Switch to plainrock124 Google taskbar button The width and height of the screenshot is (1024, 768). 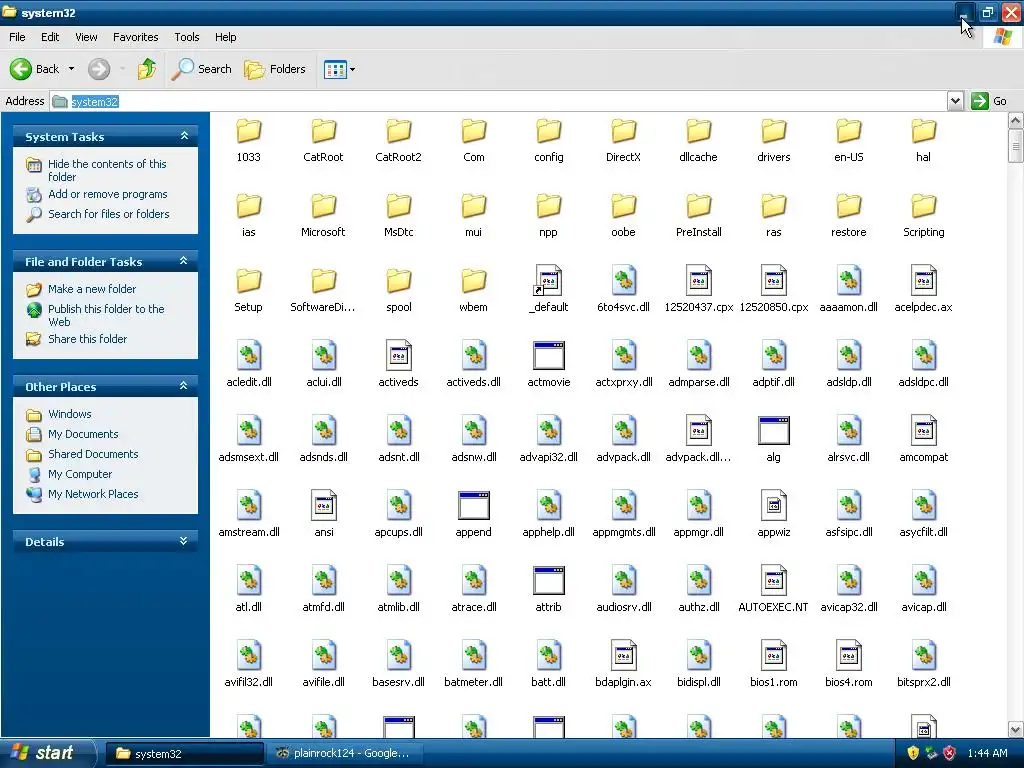(x=346, y=754)
